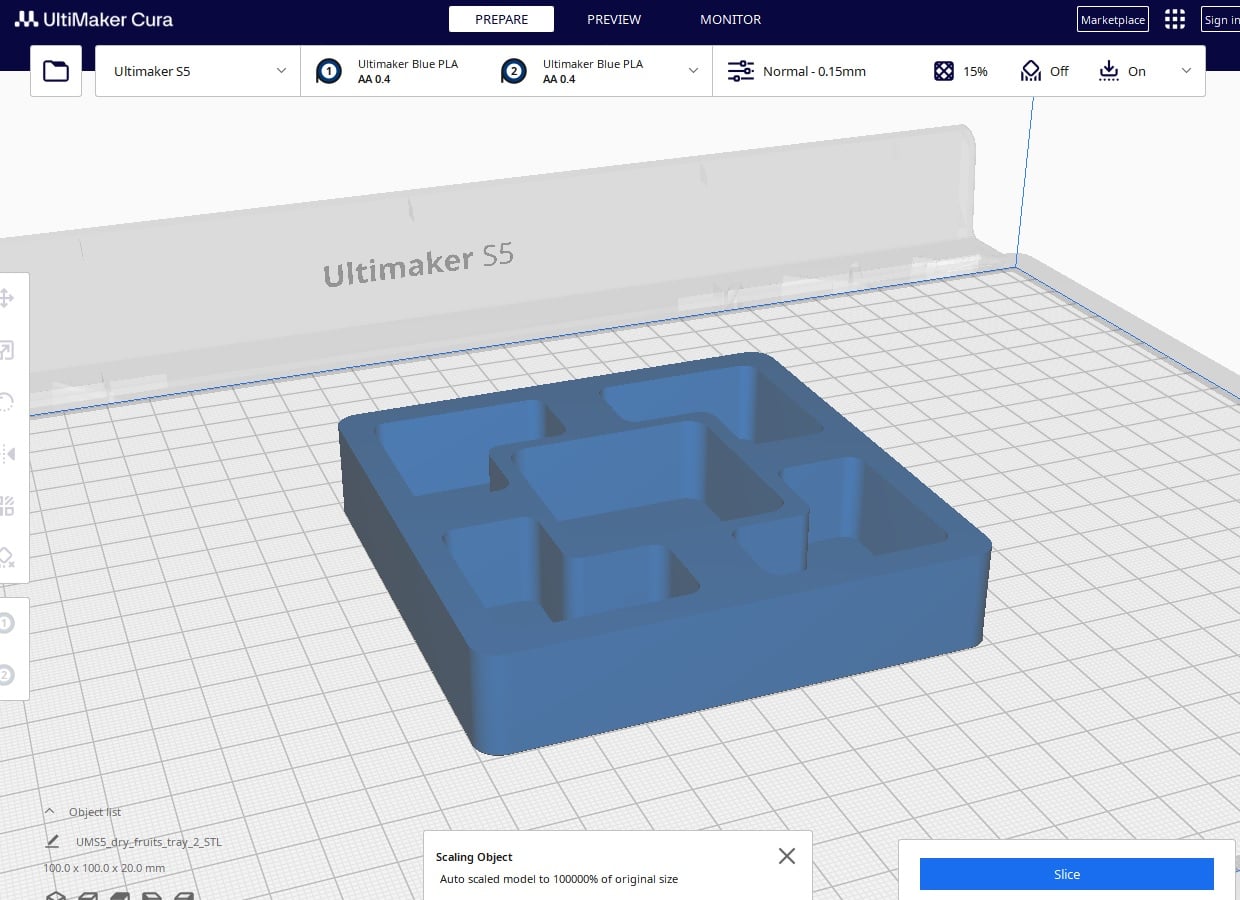
Task: Open the Marketplace
Action: point(1113,19)
